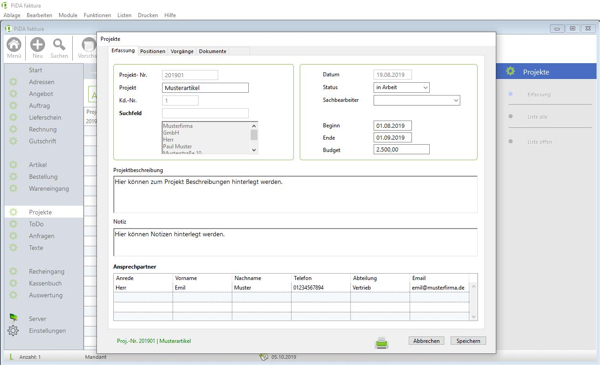Click gear icon next to Gutschrift
The height and width of the screenshot is (365, 600).
click(13, 141)
